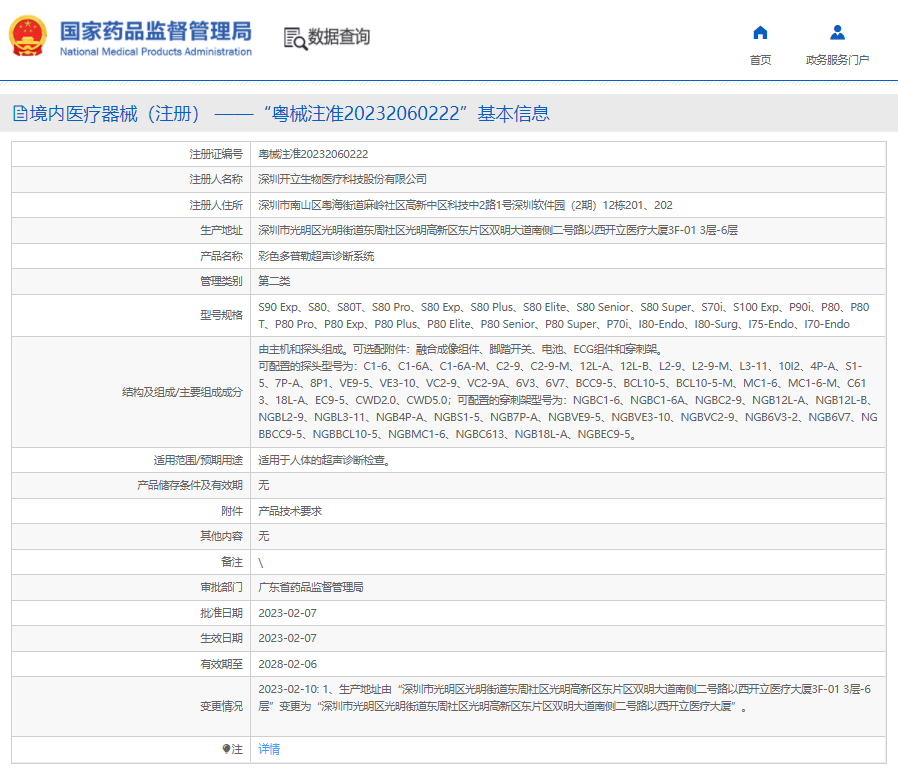This screenshot has height=770, width=898.
Task: Click the national emblem logo
Action: (27, 36)
